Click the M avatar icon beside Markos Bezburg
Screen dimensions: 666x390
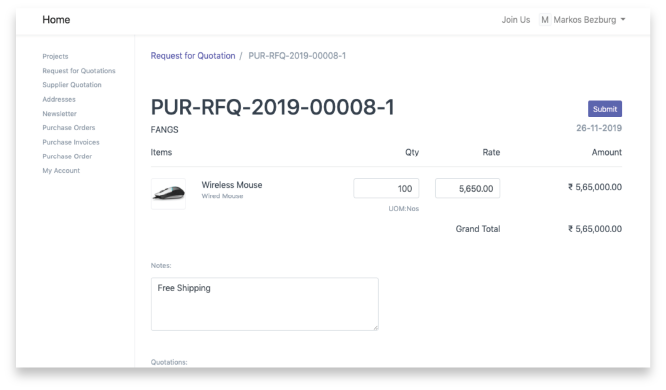point(545,20)
